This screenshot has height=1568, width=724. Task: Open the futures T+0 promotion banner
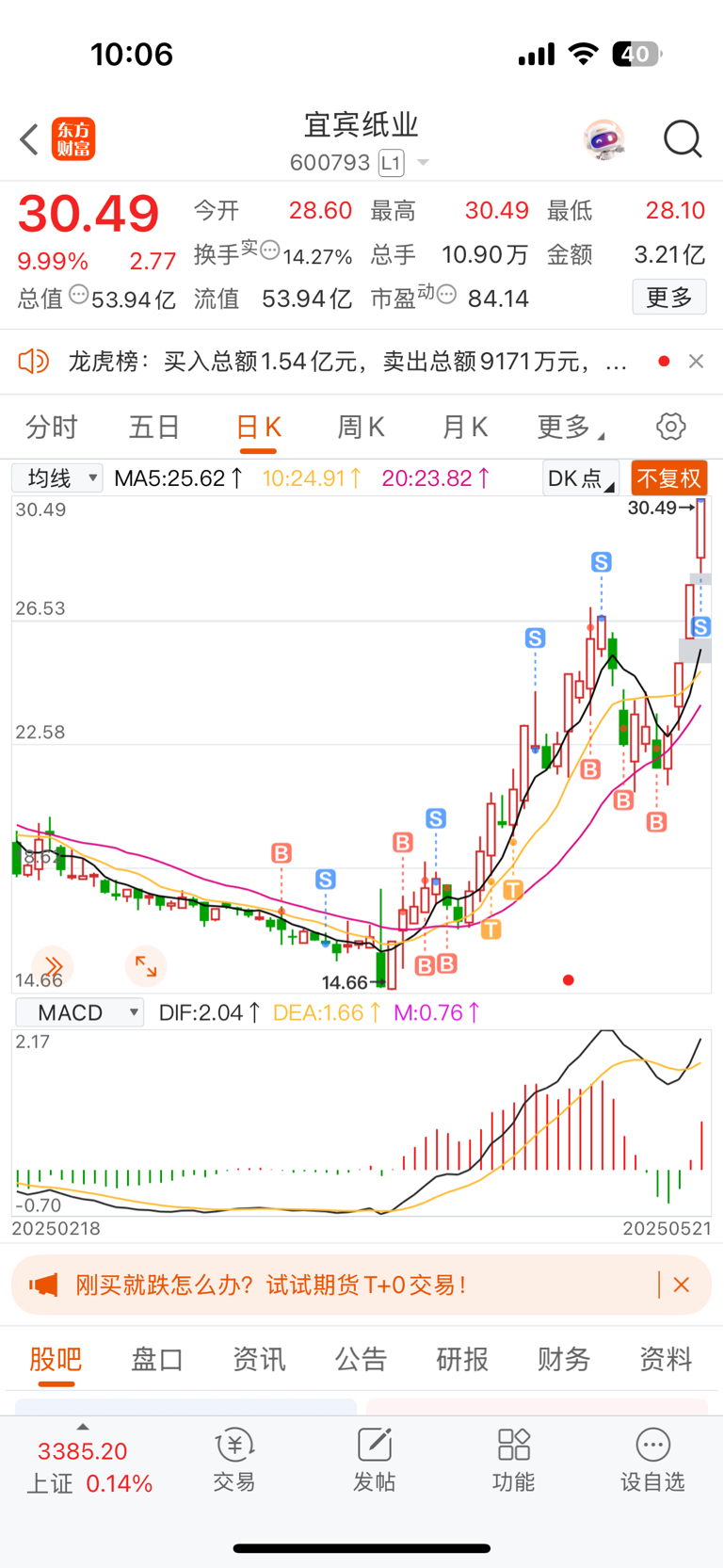pyautogui.click(x=361, y=1285)
